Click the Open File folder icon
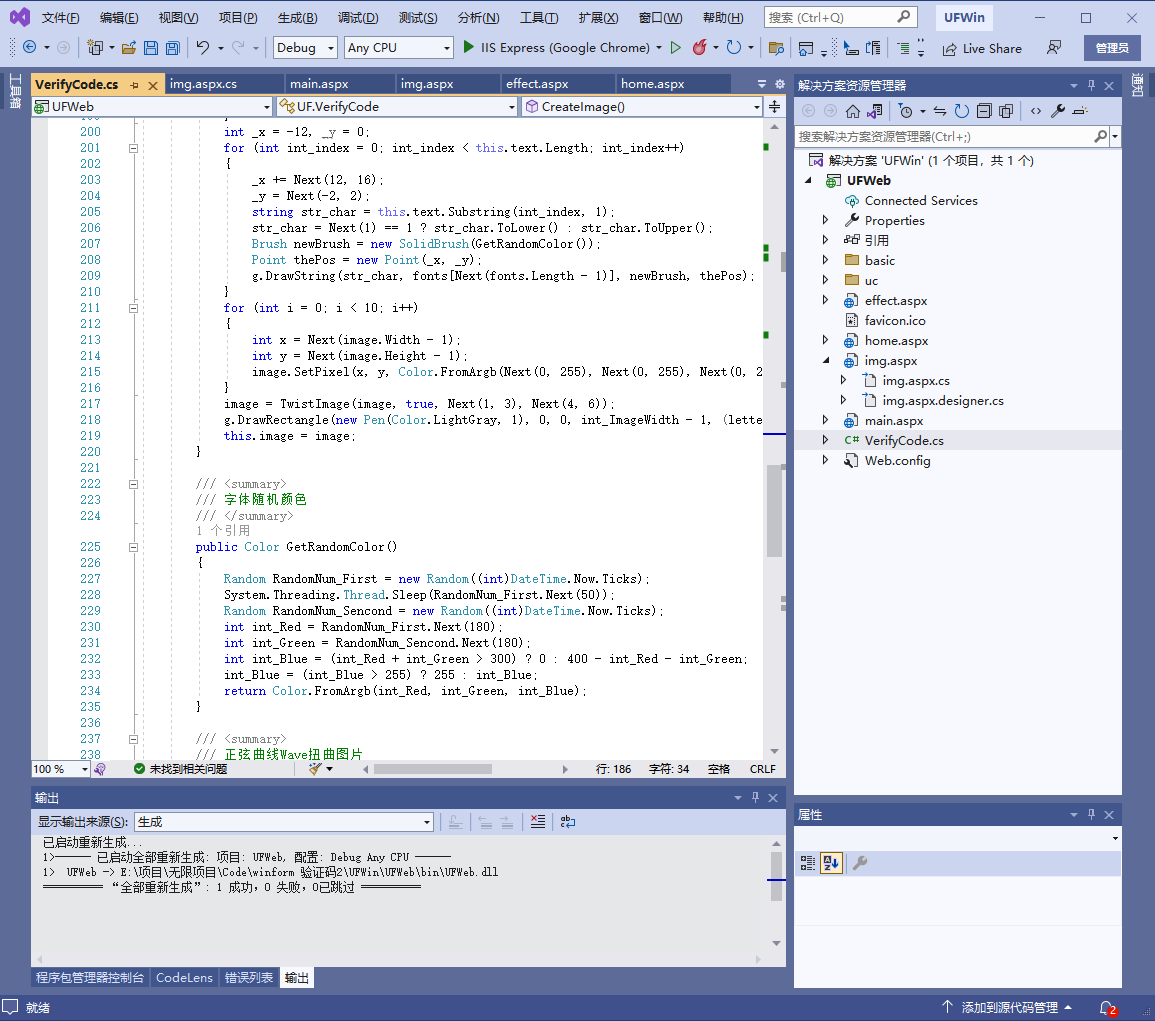This screenshot has height=1021, width=1155. (129, 48)
